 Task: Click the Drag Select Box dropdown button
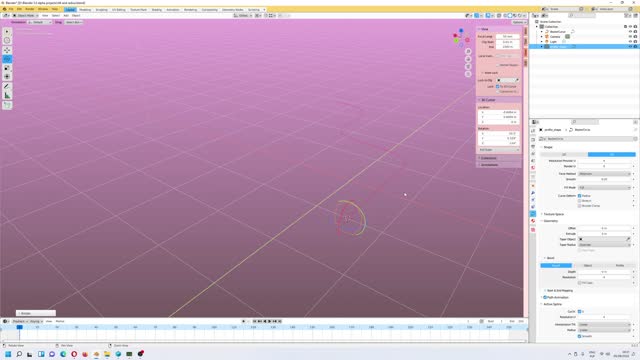click(x=73, y=22)
